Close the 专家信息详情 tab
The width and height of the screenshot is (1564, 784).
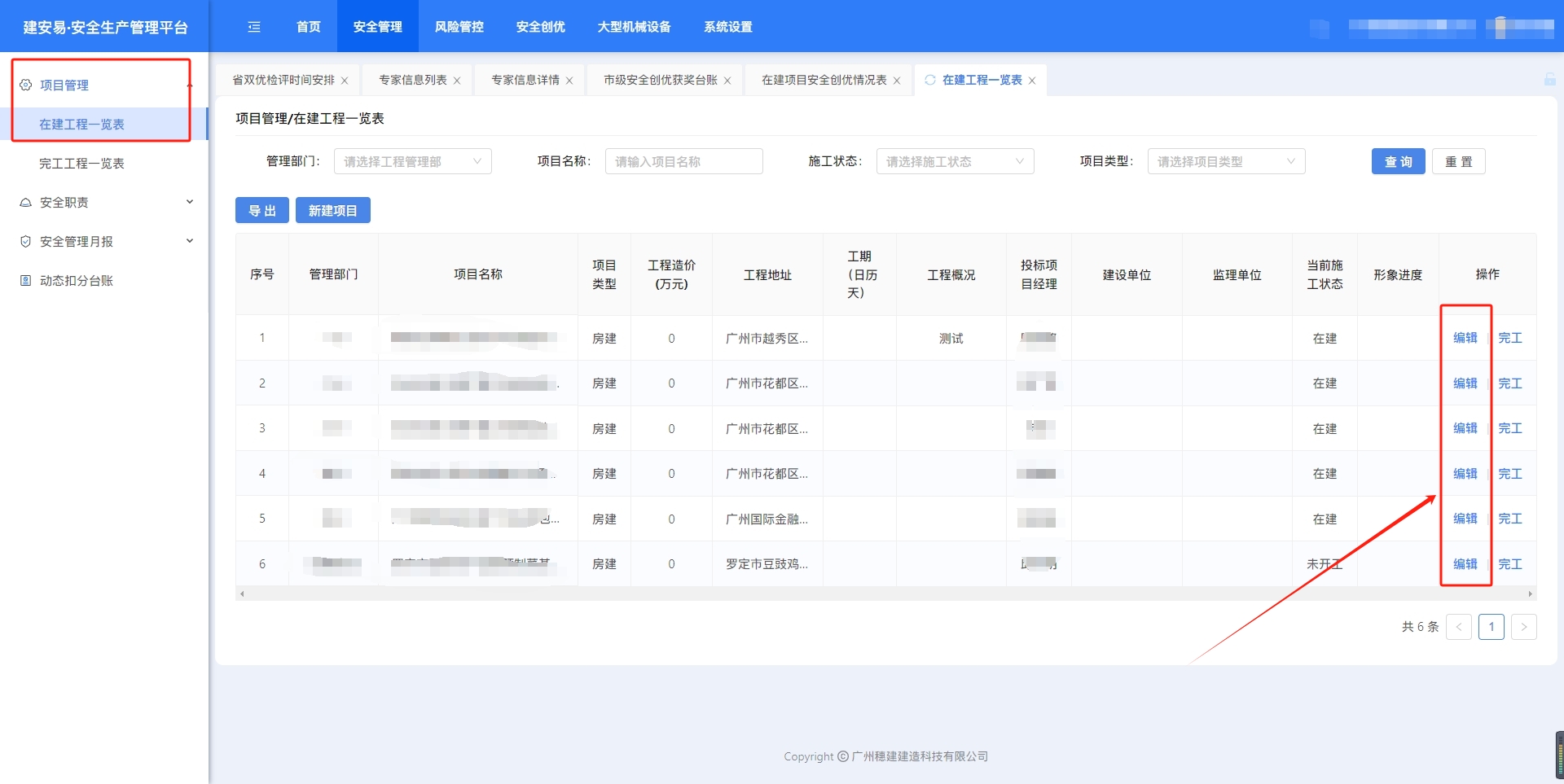click(x=569, y=81)
